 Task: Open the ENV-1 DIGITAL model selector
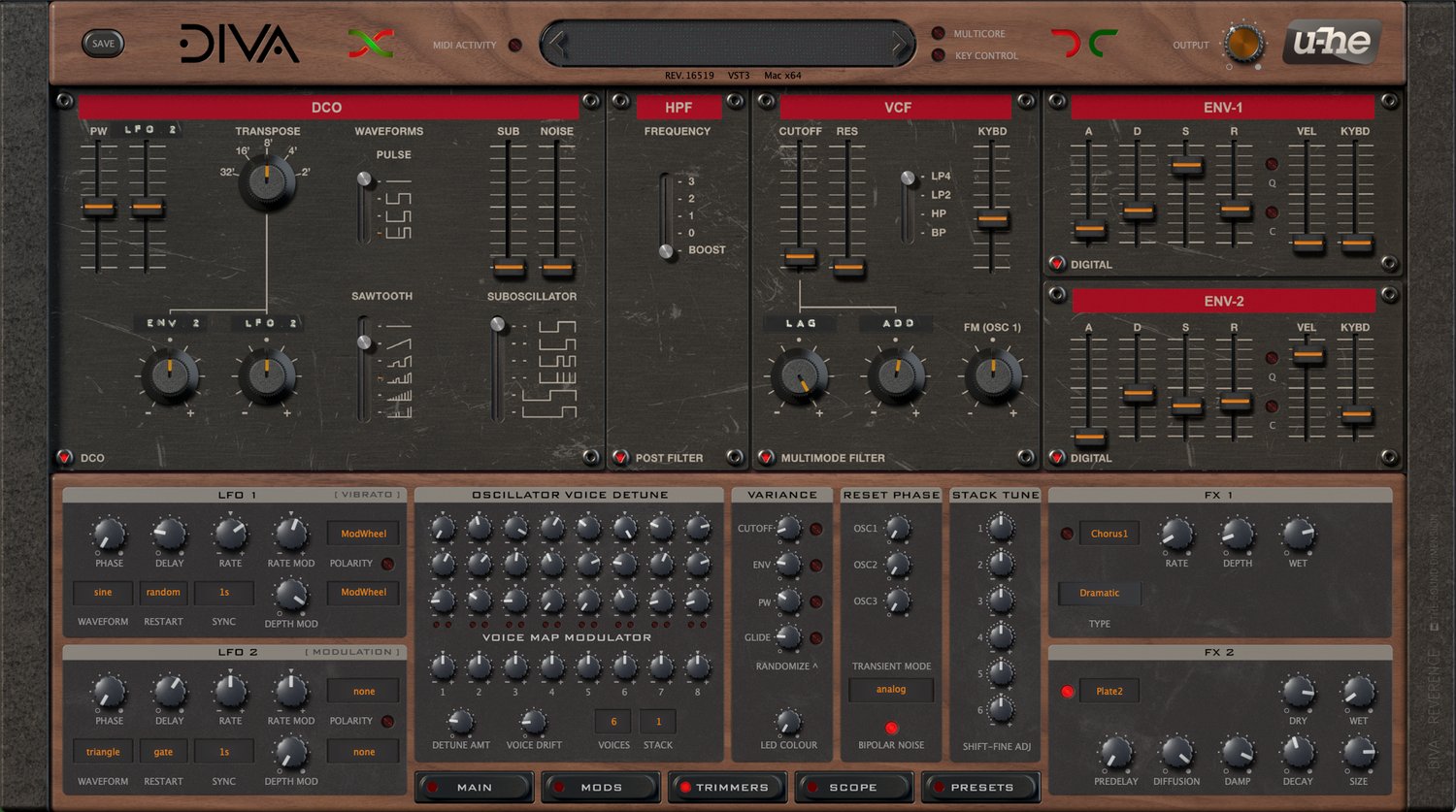pyautogui.click(x=1057, y=264)
